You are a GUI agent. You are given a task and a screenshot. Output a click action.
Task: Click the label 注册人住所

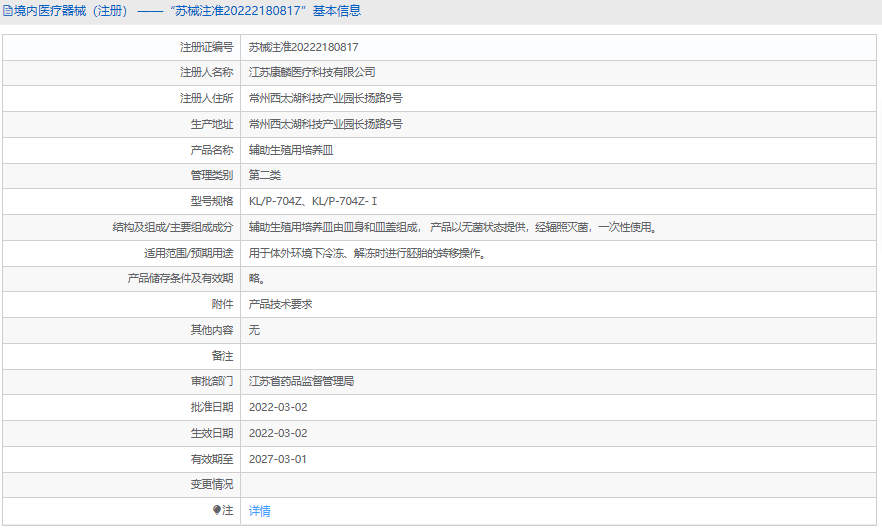pyautogui.click(x=206, y=98)
